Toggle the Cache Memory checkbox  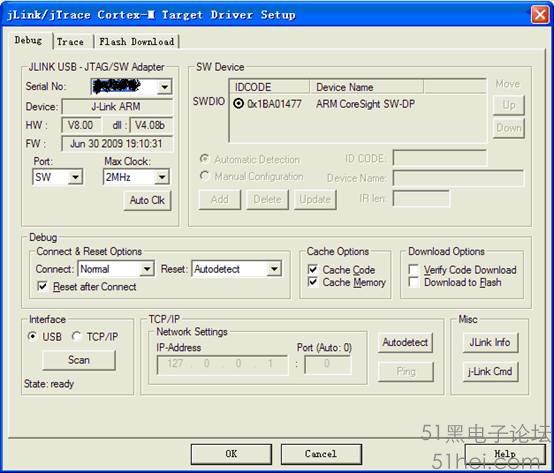pyautogui.click(x=313, y=282)
